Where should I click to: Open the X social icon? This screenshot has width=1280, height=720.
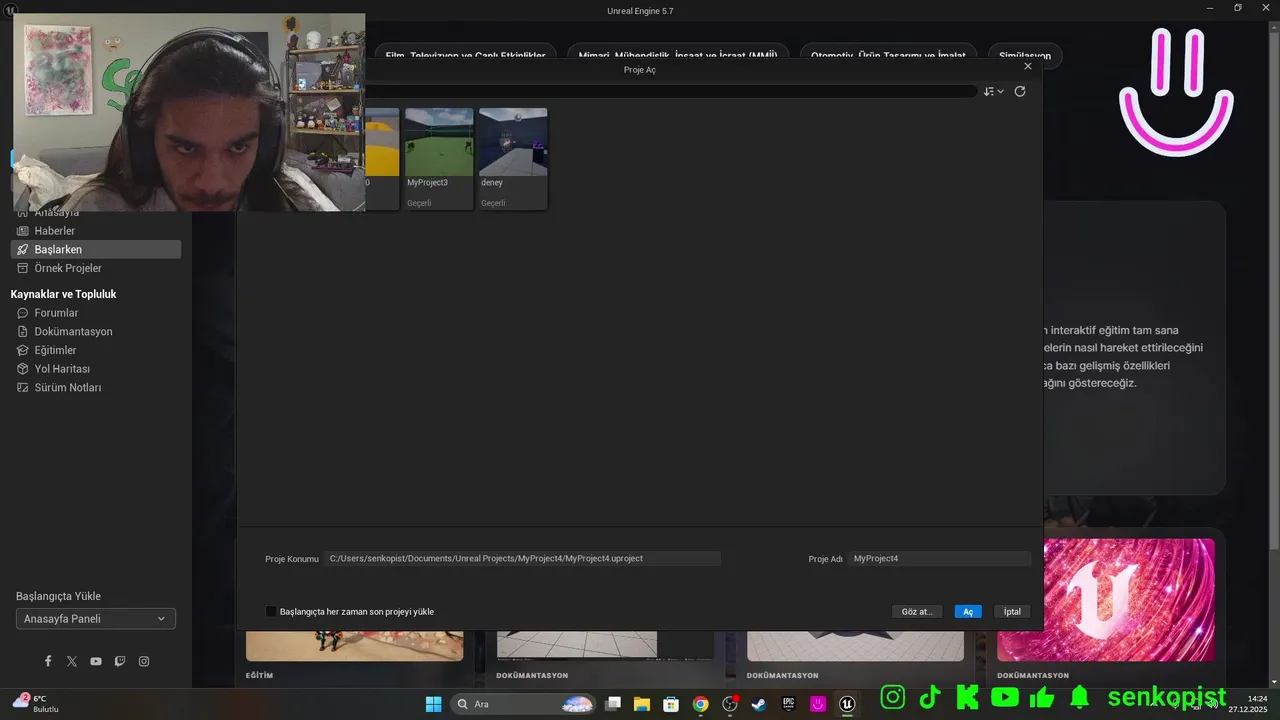72,661
